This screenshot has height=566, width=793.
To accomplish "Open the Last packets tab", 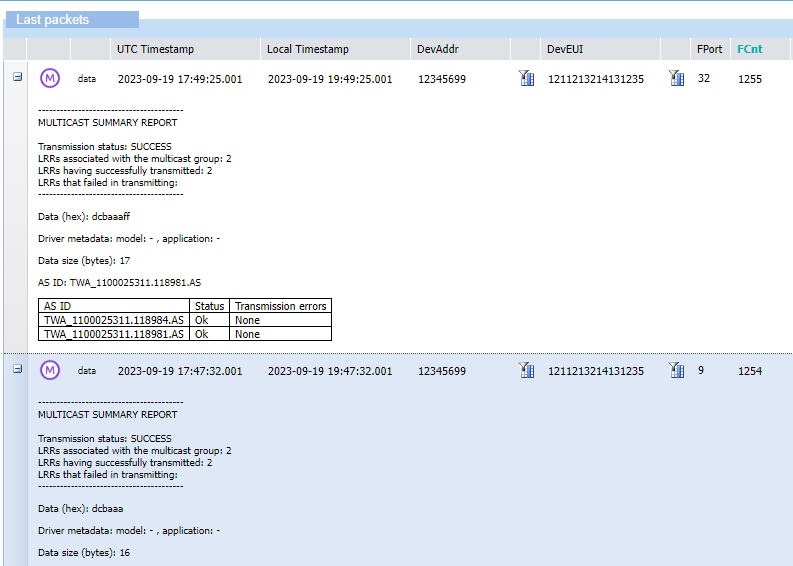I will pyautogui.click(x=53, y=20).
